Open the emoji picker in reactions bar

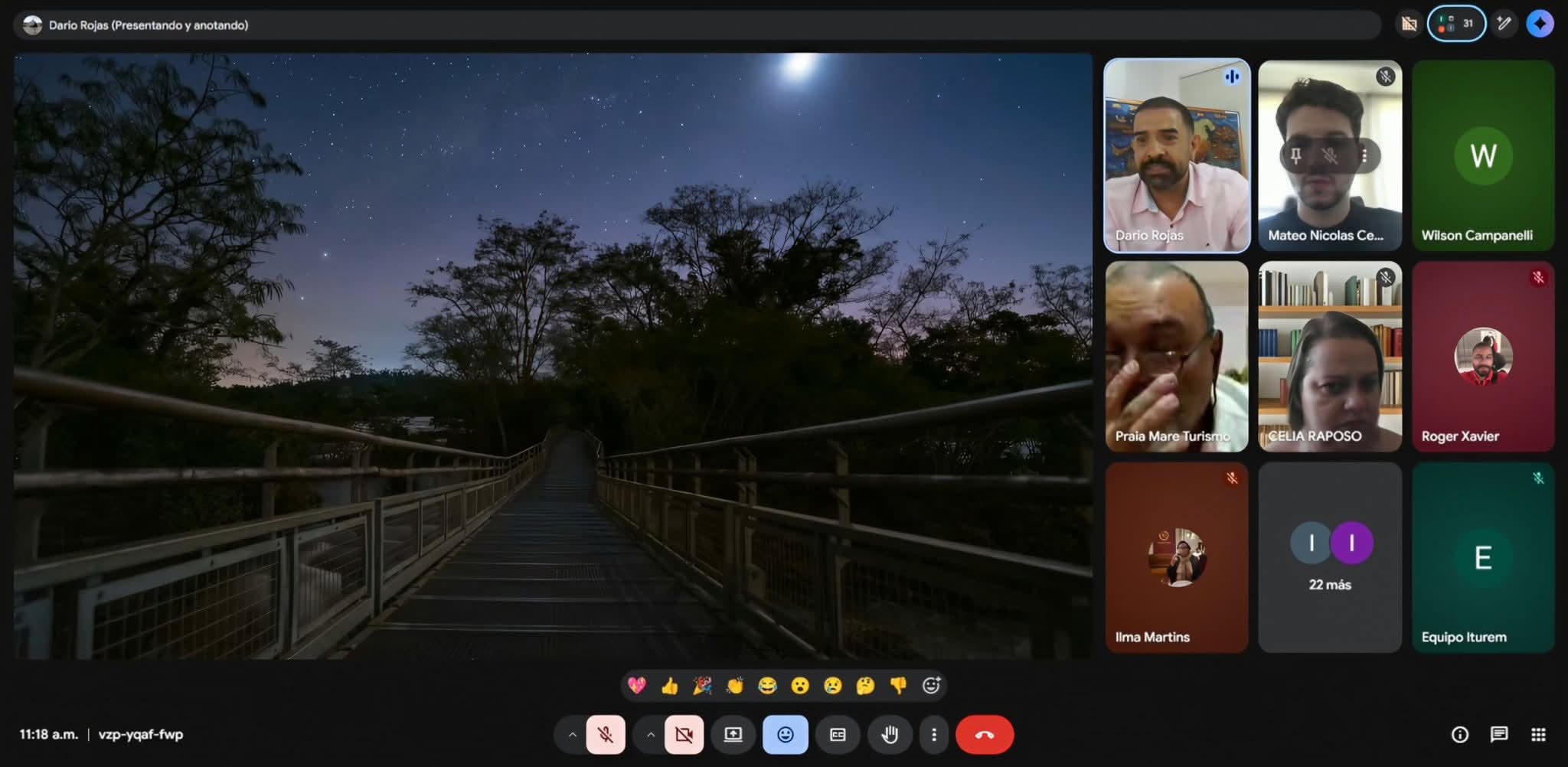tap(931, 686)
